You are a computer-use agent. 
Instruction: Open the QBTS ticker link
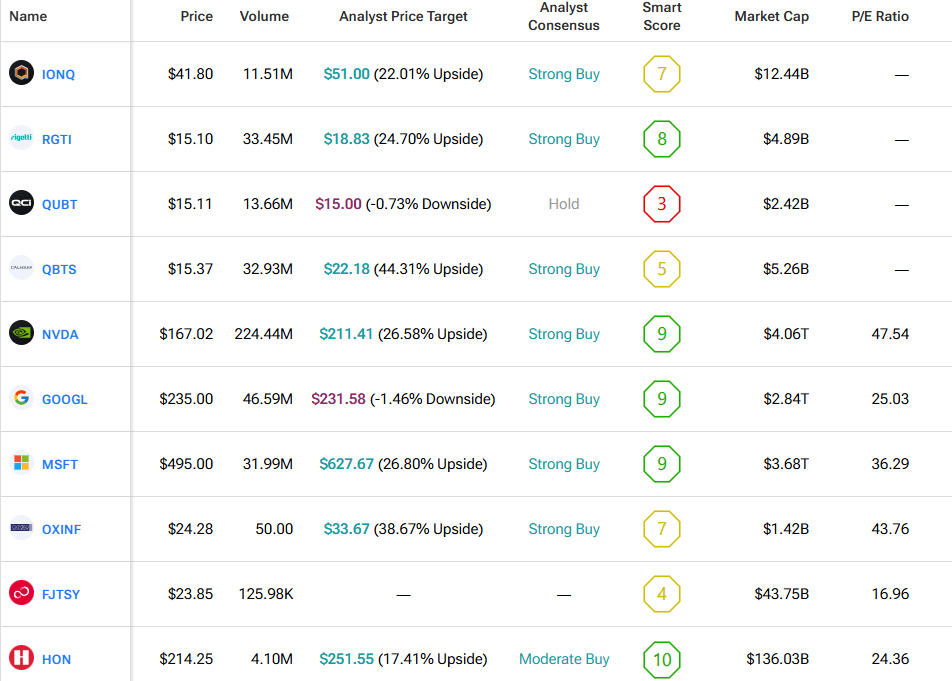(x=59, y=269)
